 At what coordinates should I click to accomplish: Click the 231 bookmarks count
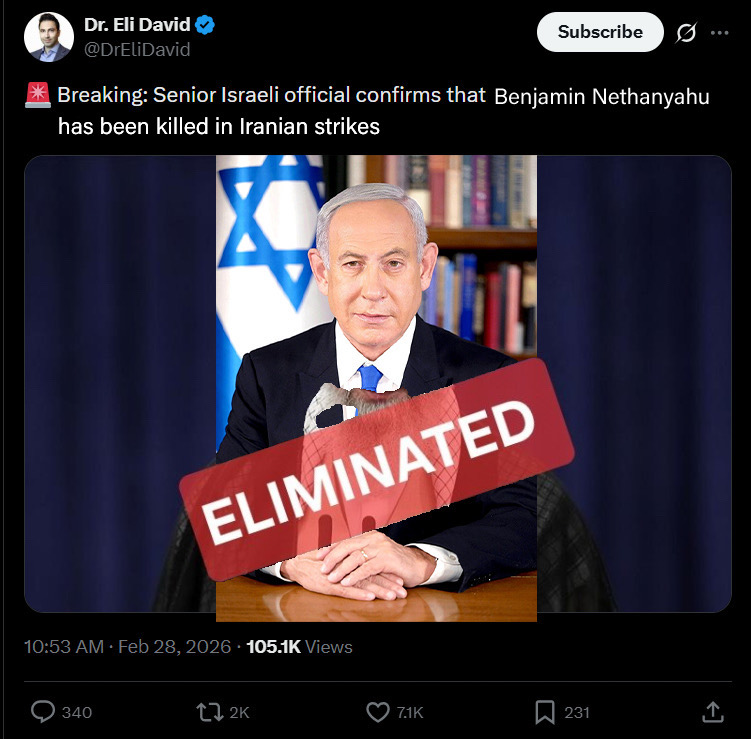[577, 713]
